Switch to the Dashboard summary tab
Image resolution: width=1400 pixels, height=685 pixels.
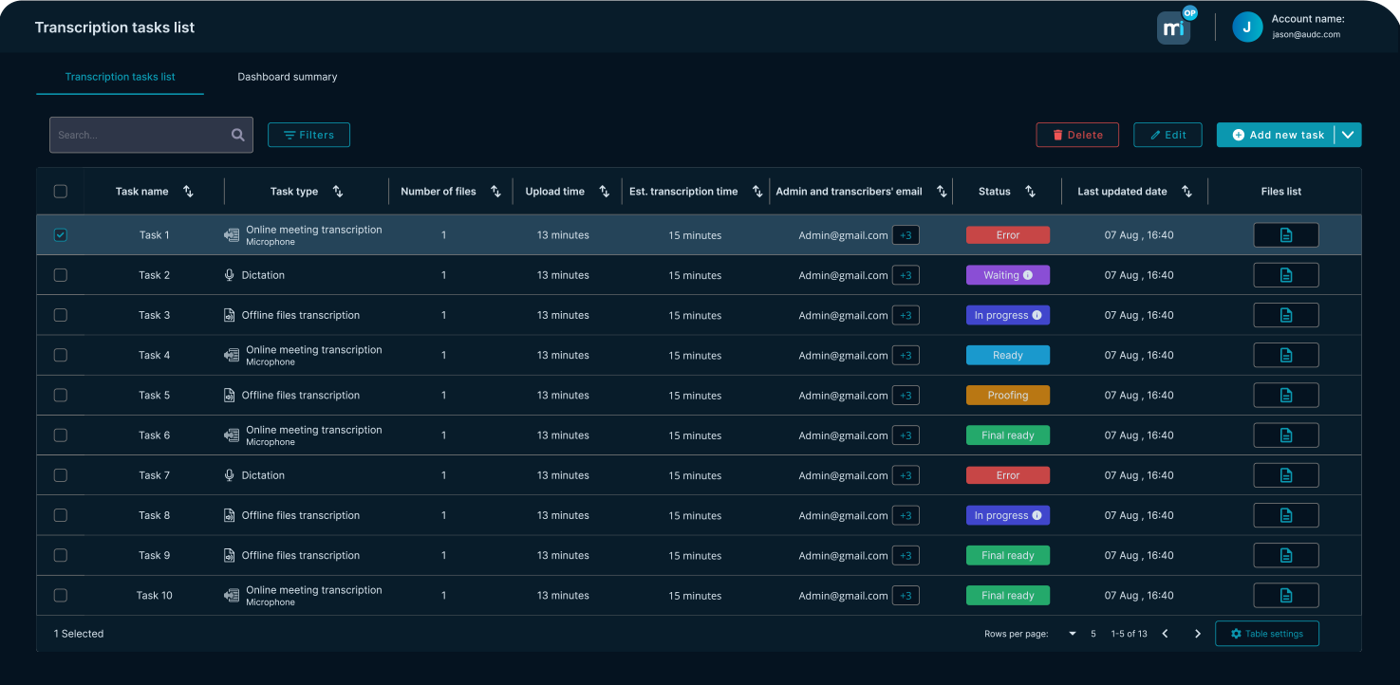[287, 77]
